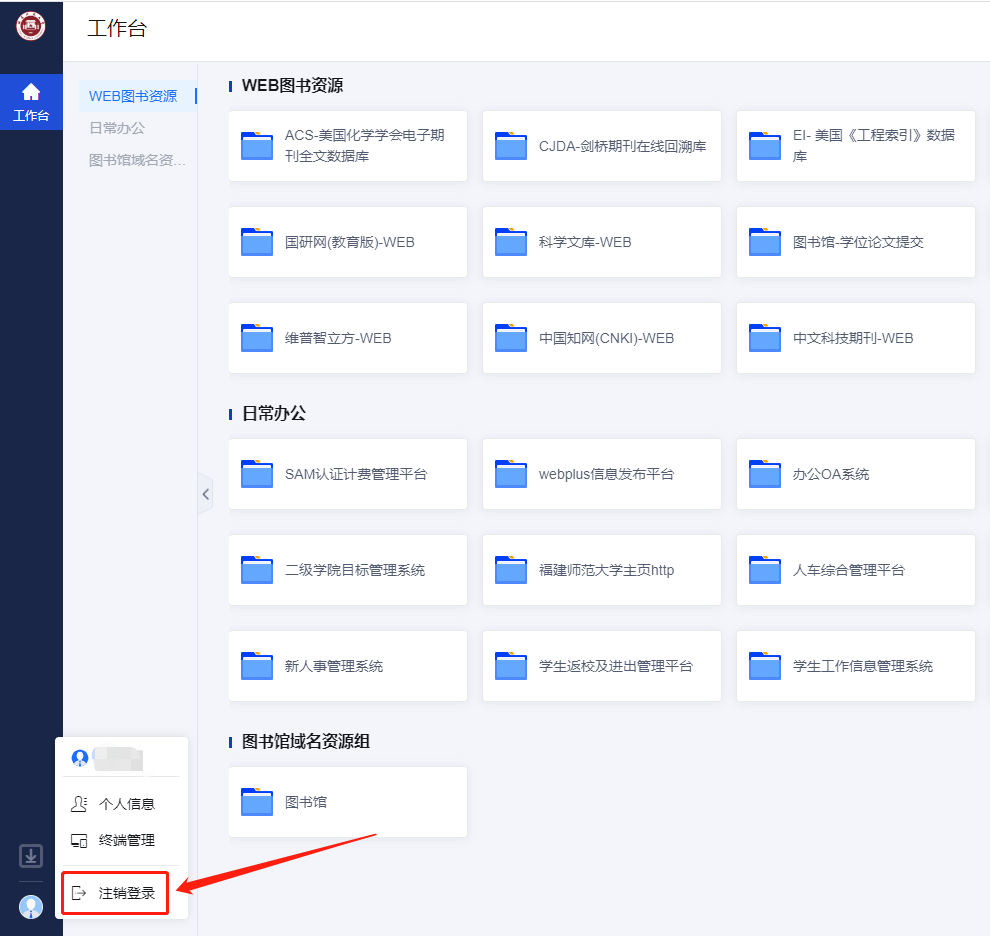
Task: Select the 图书馆域名资源组 category
Action: [x=137, y=160]
